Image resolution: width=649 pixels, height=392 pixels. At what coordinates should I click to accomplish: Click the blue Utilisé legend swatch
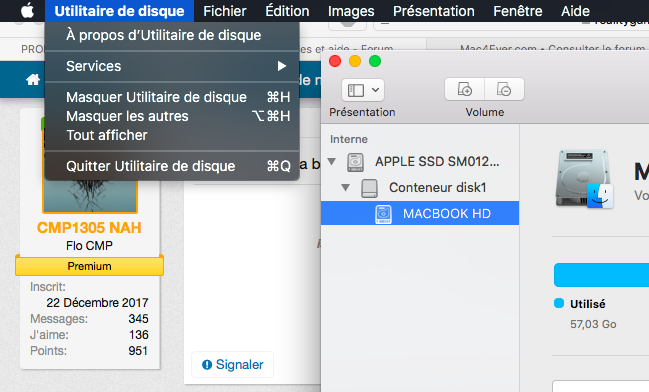click(559, 303)
